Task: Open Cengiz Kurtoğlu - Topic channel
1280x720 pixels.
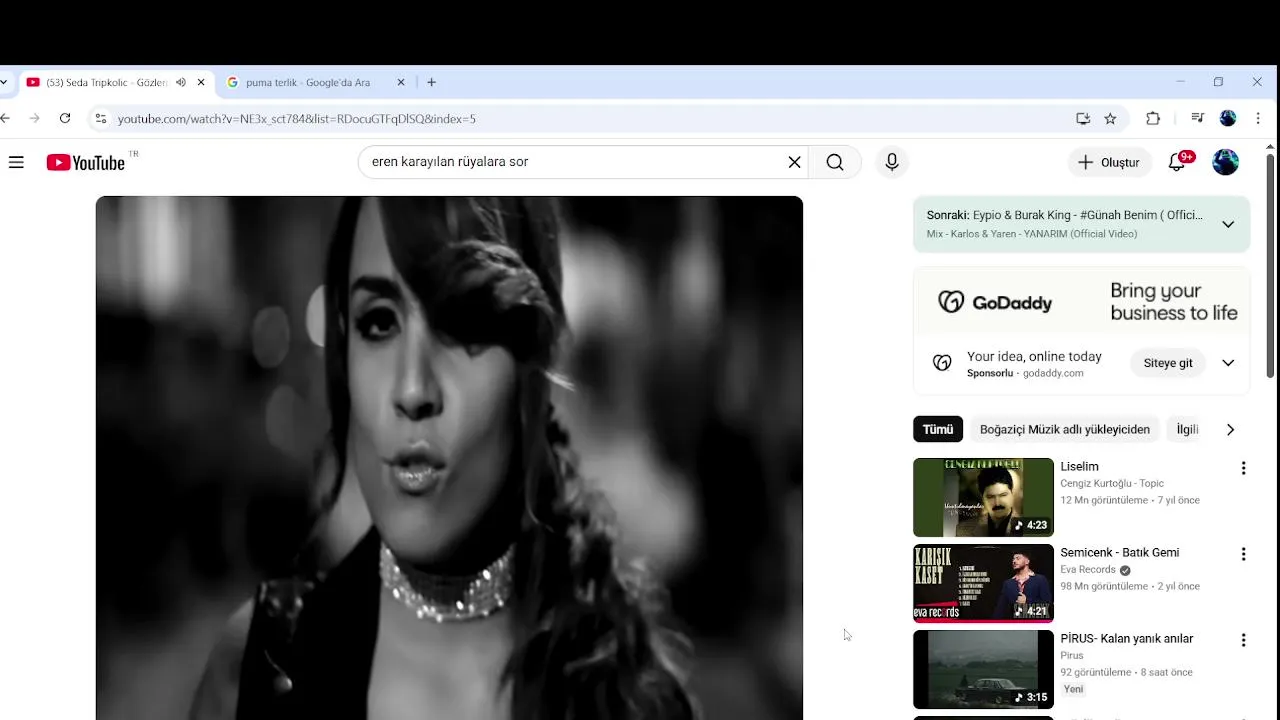Action: [1112, 483]
